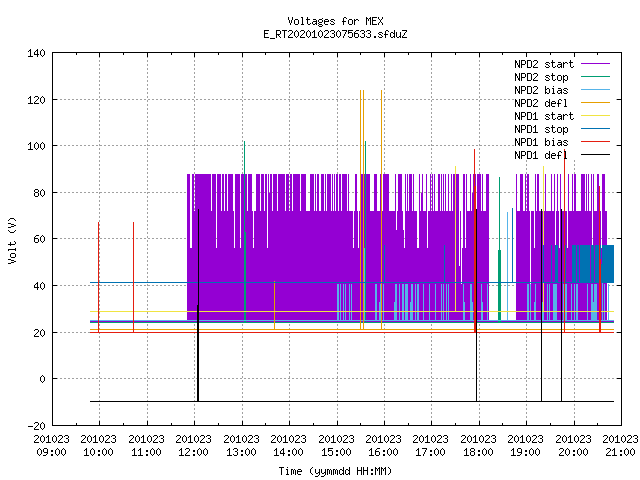Click the black NPD1 defl spike after 12:00
Image resolution: width=640 pixels, height=480 pixels.
pos(198,305)
